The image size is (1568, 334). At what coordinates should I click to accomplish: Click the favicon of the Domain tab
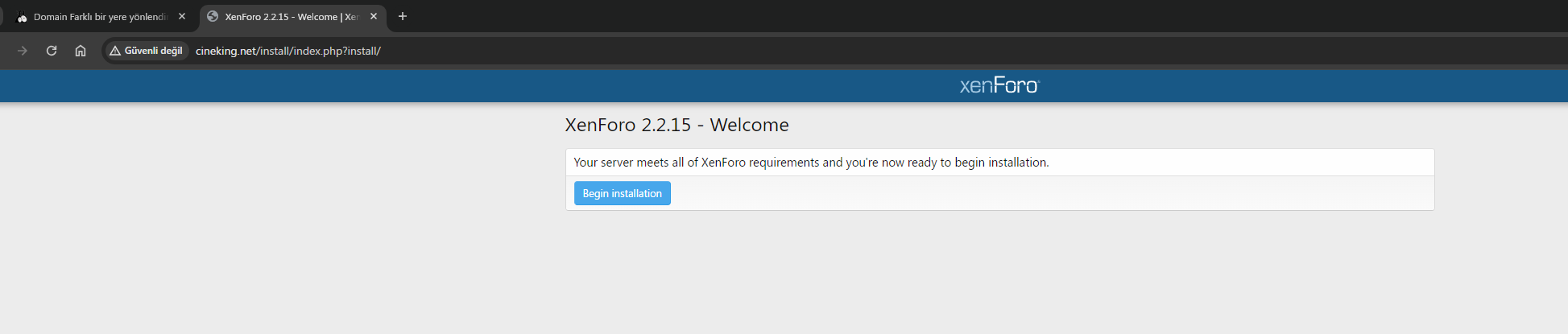tap(22, 16)
